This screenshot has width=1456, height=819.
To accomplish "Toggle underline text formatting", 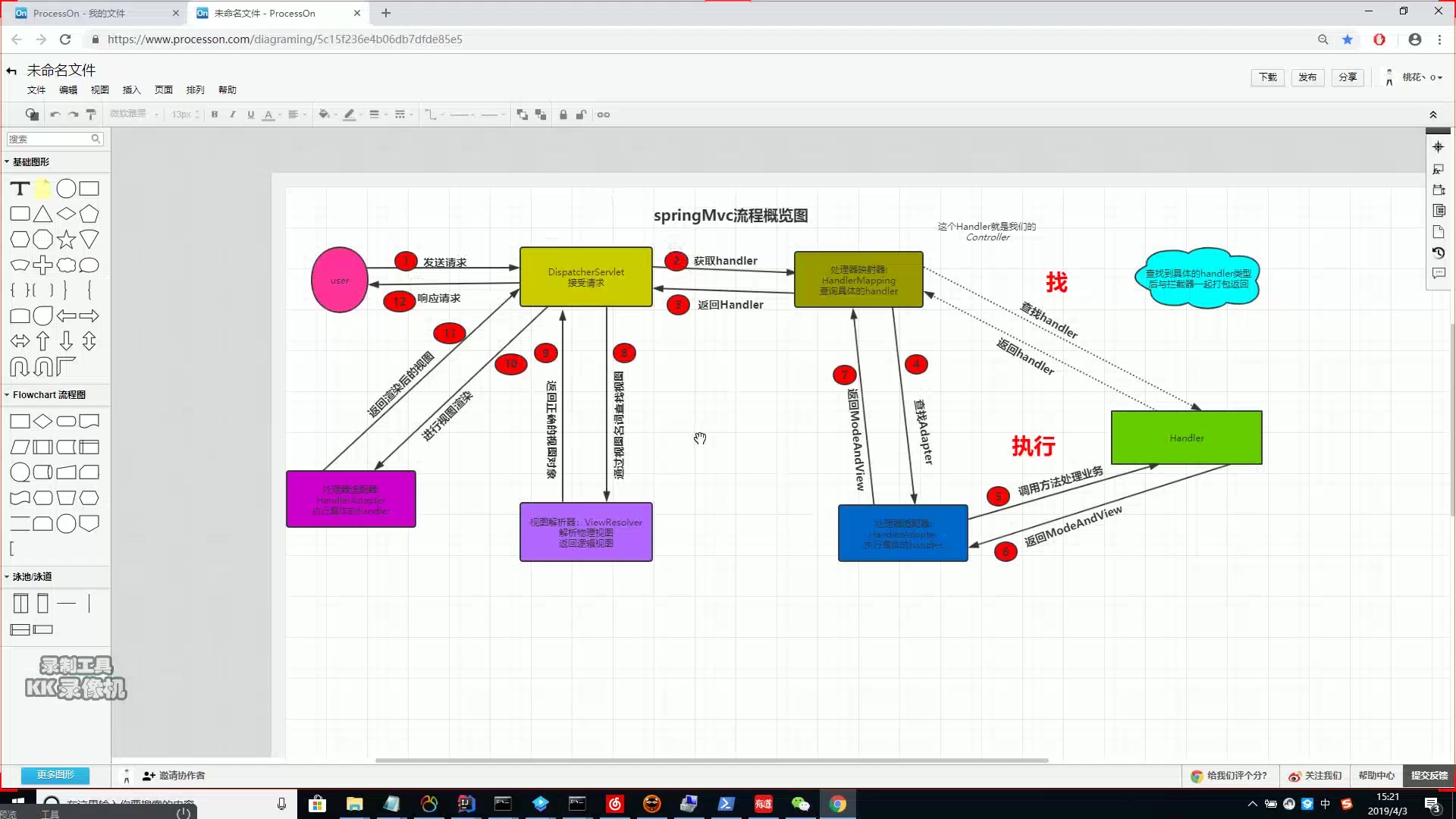I will point(251,115).
